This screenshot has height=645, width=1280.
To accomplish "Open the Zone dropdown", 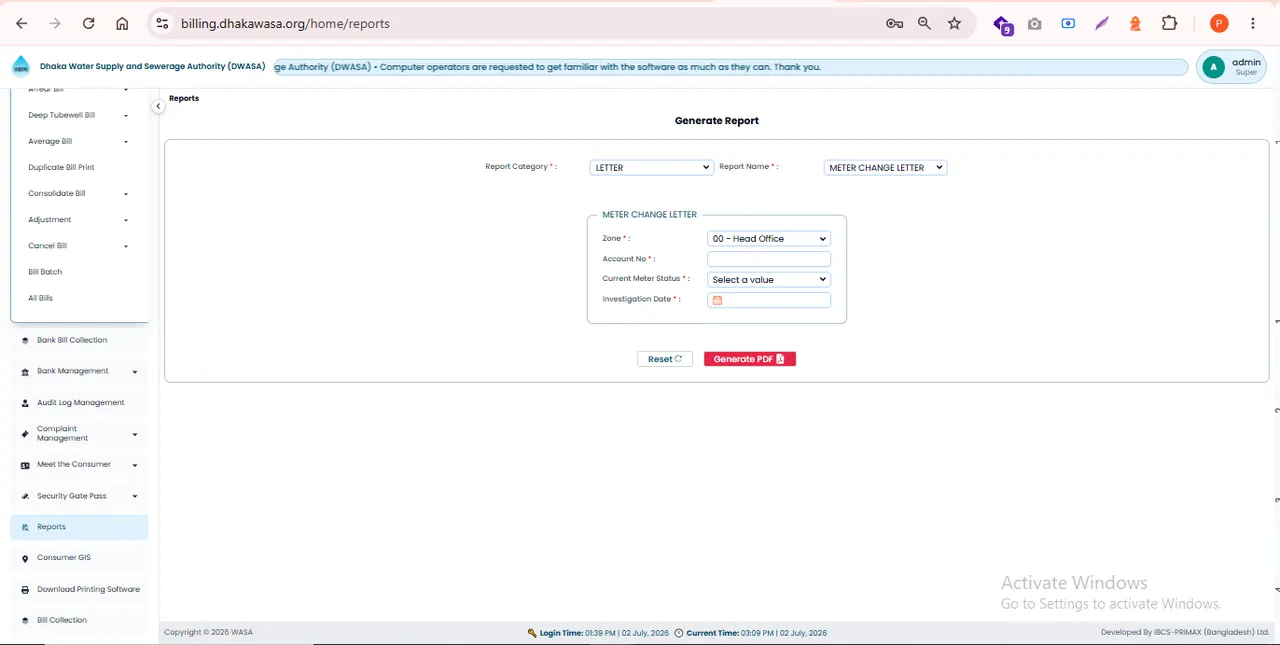I will pyautogui.click(x=769, y=239).
